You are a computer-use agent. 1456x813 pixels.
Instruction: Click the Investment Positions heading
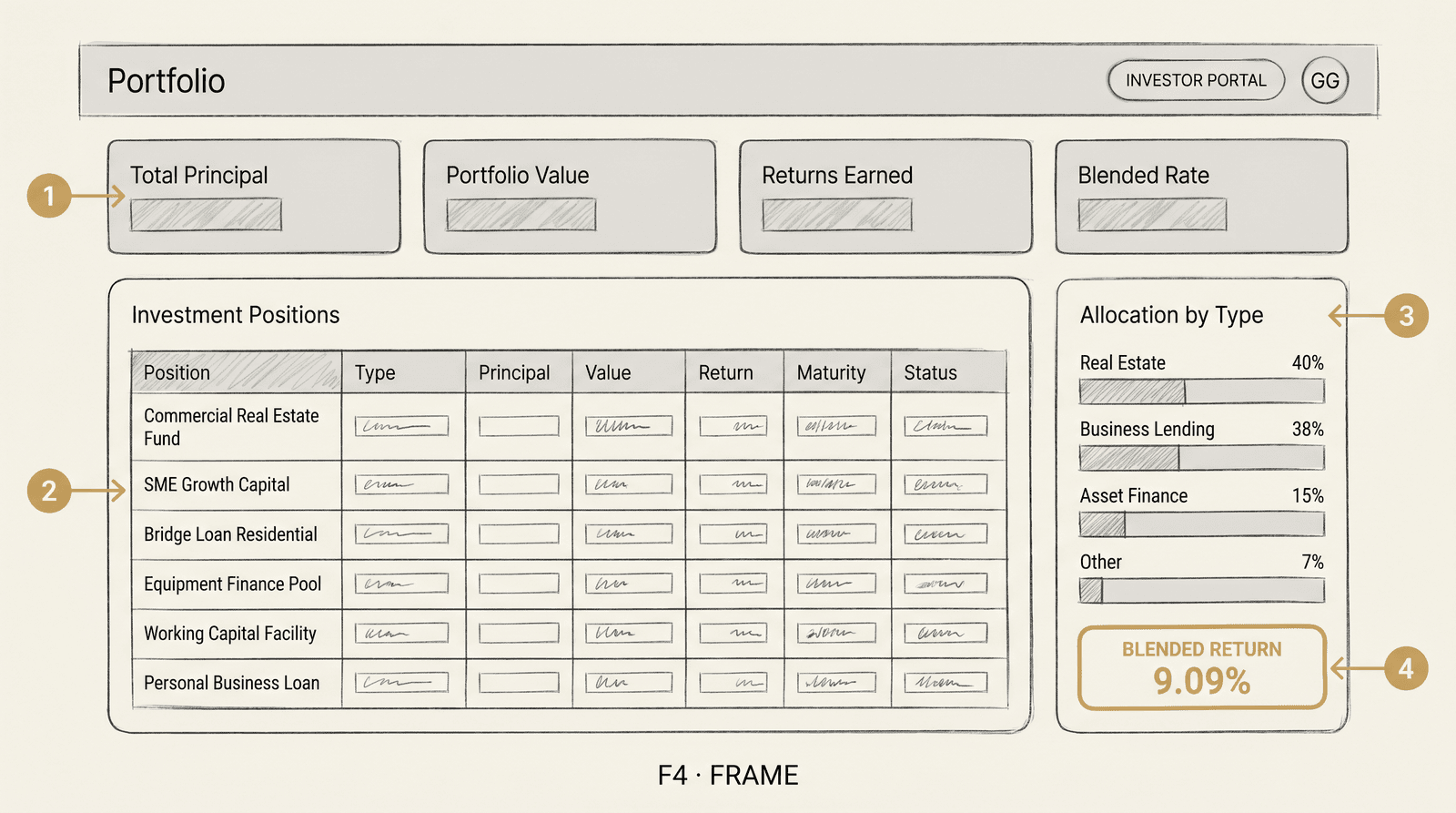(x=236, y=315)
